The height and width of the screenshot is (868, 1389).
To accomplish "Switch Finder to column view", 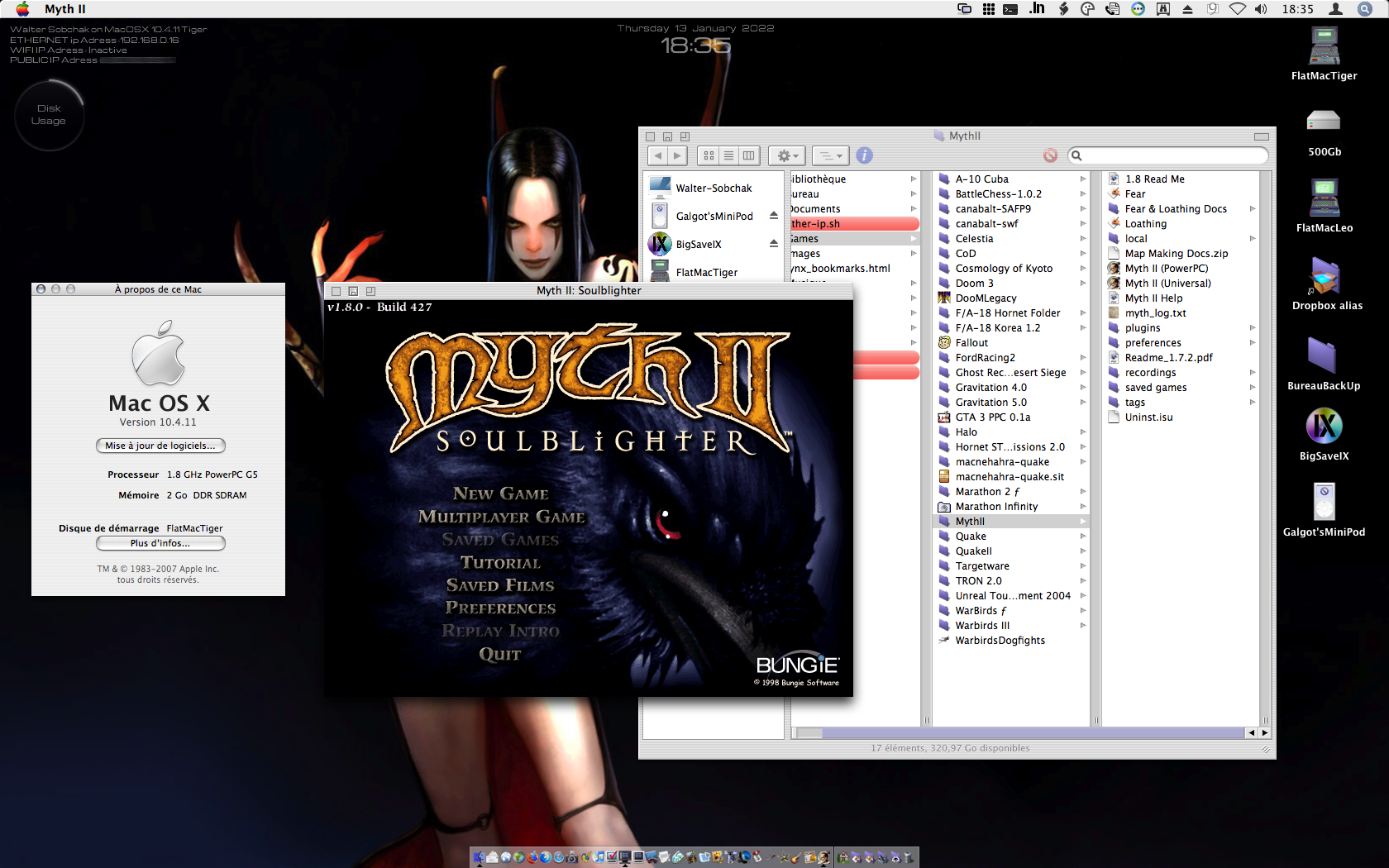I will 748,155.
